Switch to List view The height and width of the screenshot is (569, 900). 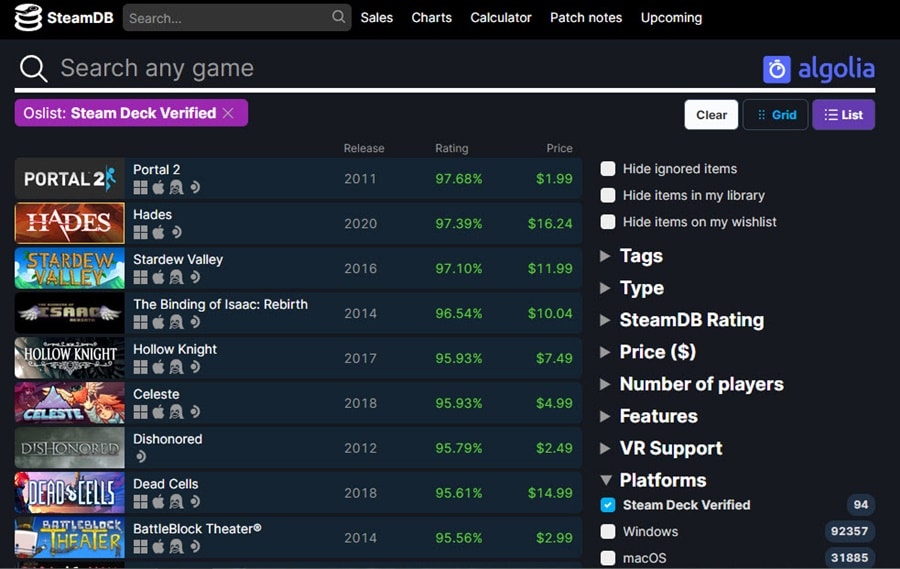(x=843, y=115)
